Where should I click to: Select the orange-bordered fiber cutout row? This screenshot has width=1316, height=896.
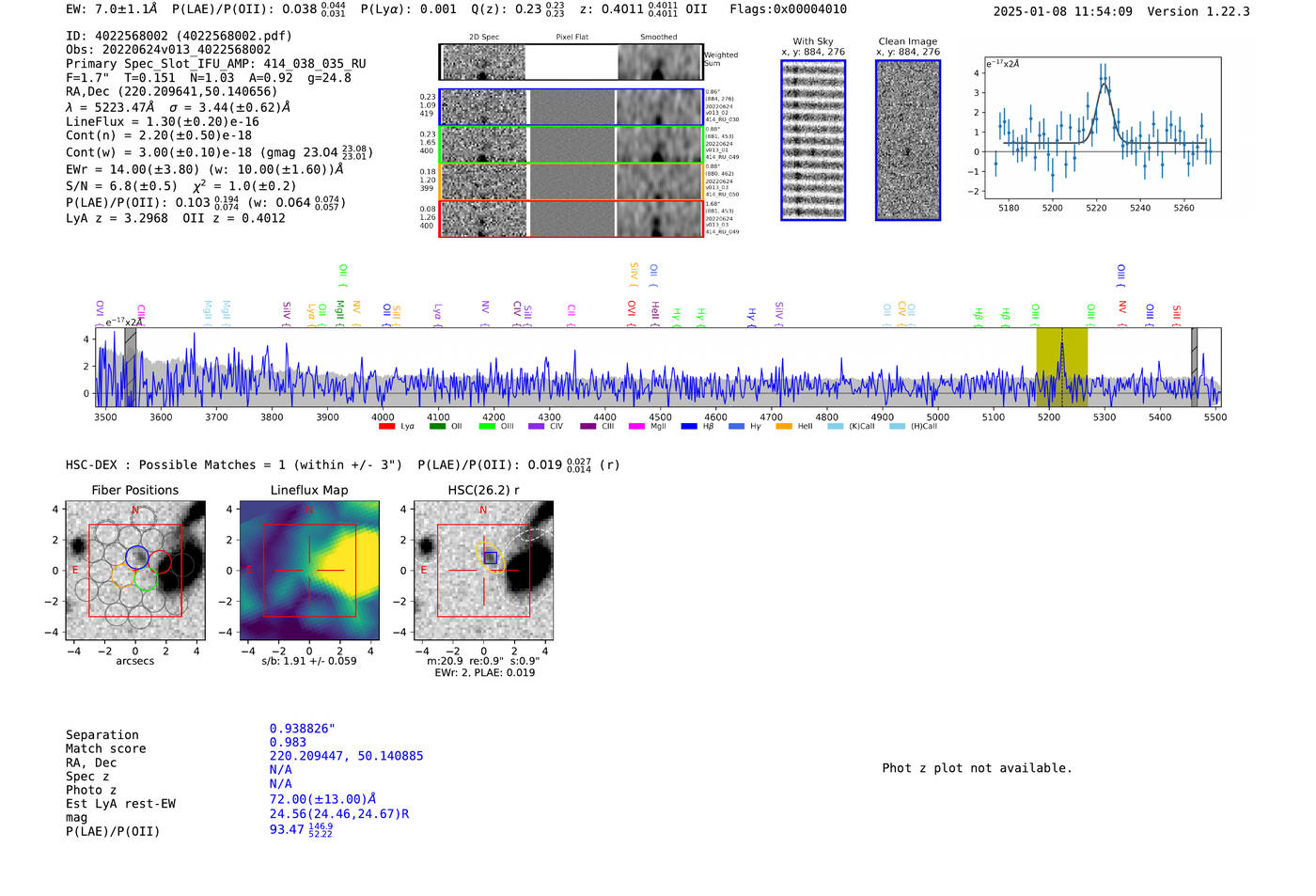click(x=572, y=181)
